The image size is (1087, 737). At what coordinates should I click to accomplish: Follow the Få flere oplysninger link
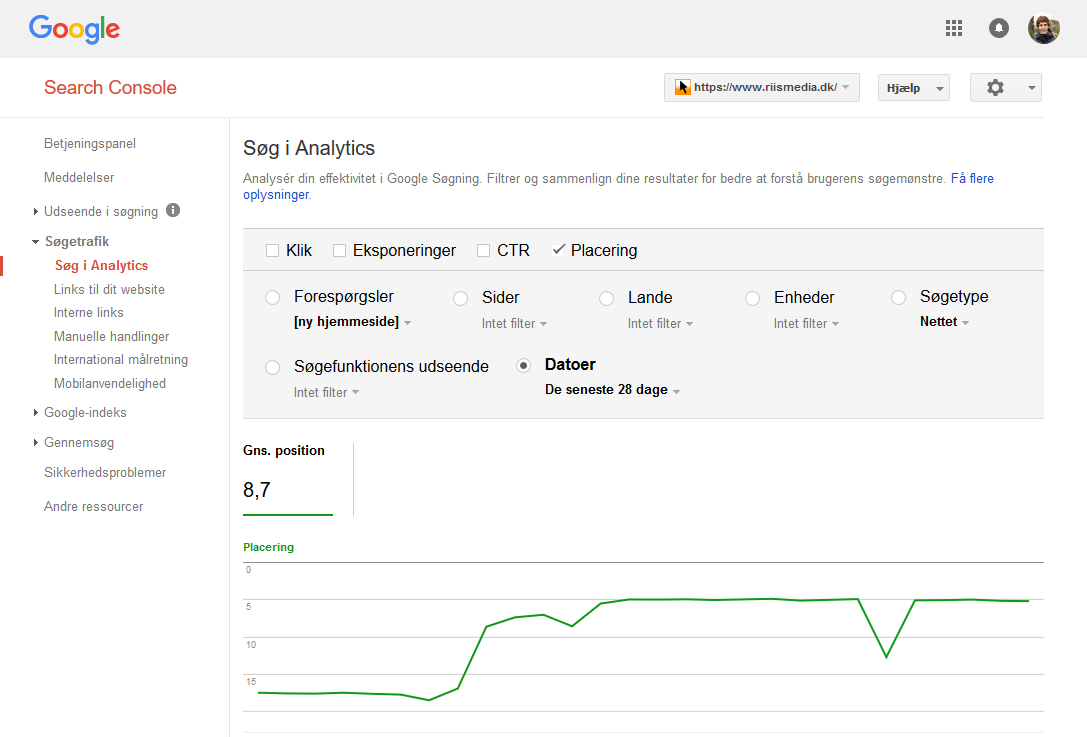[x=972, y=178]
